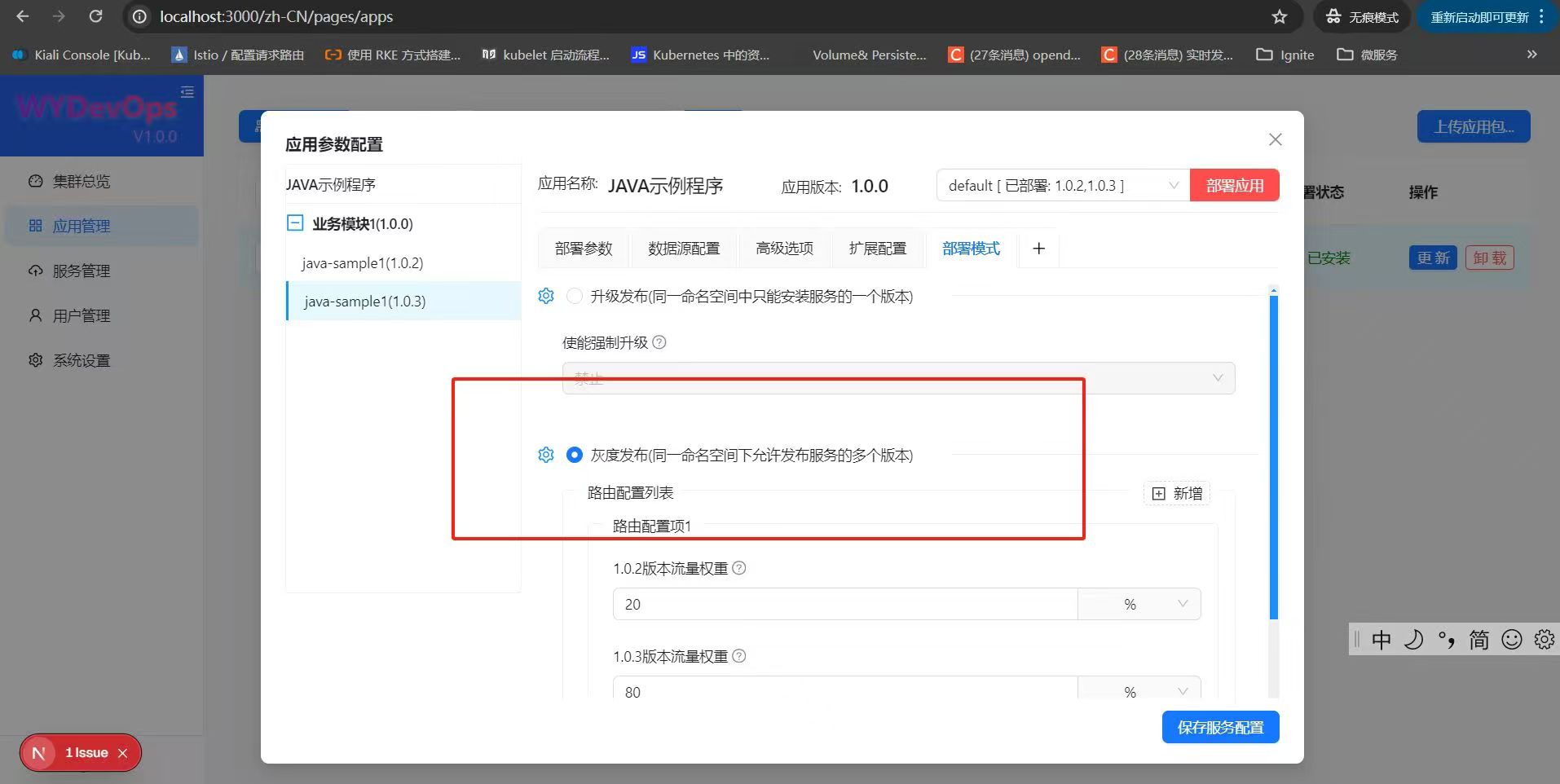Screen dimensions: 1560x784
Task: Open 系统设置 in sidebar
Action: 102,360
